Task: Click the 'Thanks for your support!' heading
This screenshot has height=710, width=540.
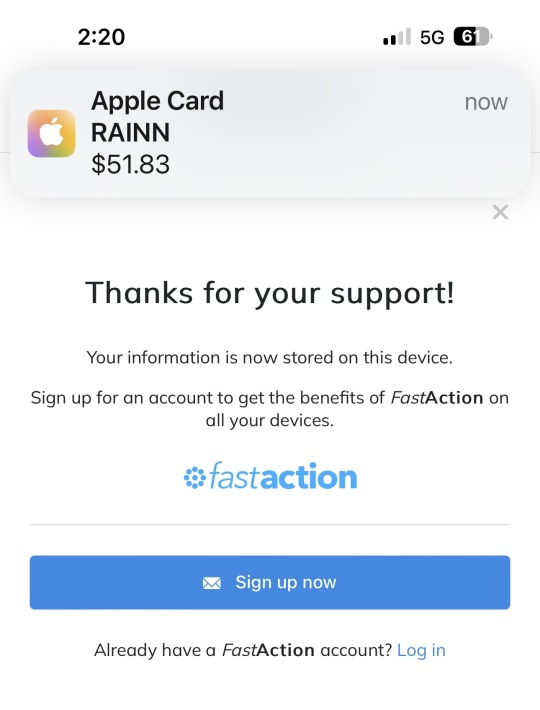Action: click(x=270, y=293)
